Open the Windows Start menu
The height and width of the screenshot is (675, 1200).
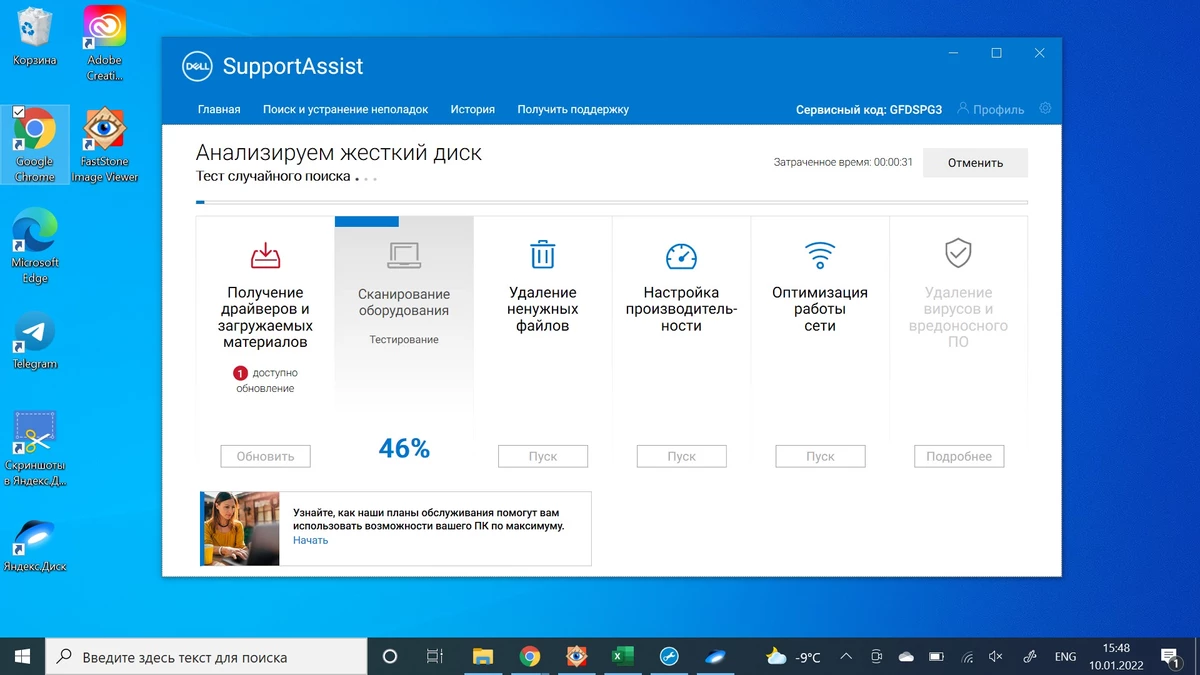coord(22,656)
